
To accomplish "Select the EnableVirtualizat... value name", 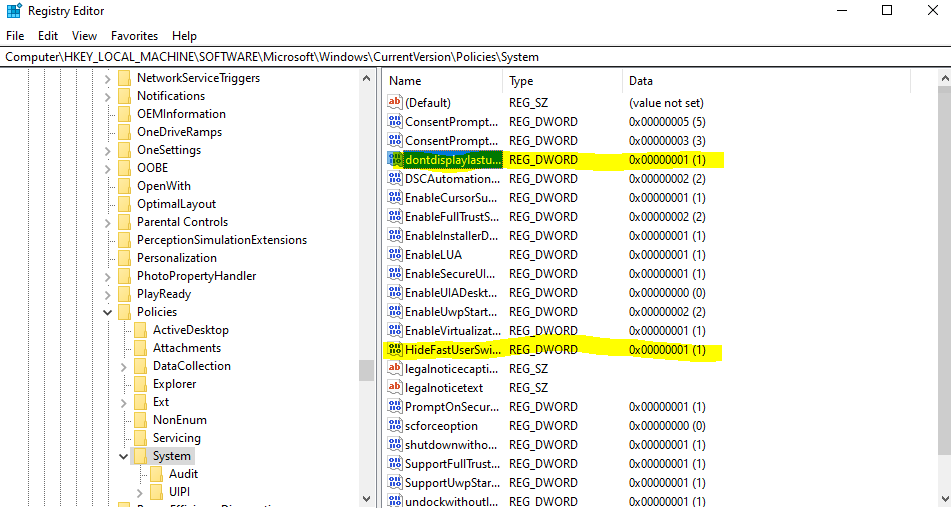I will point(453,330).
